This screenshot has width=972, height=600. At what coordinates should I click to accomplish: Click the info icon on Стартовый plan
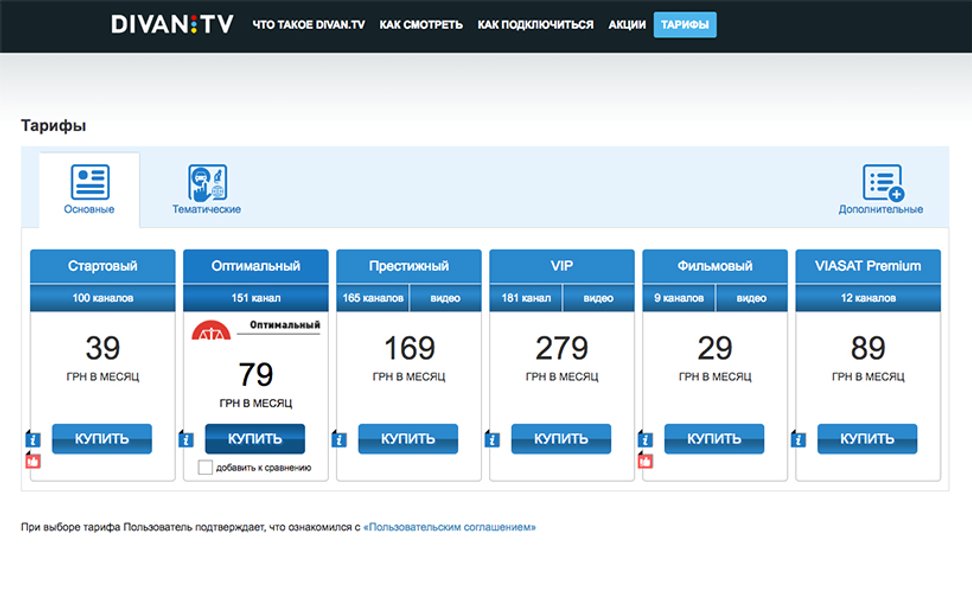click(x=31, y=439)
